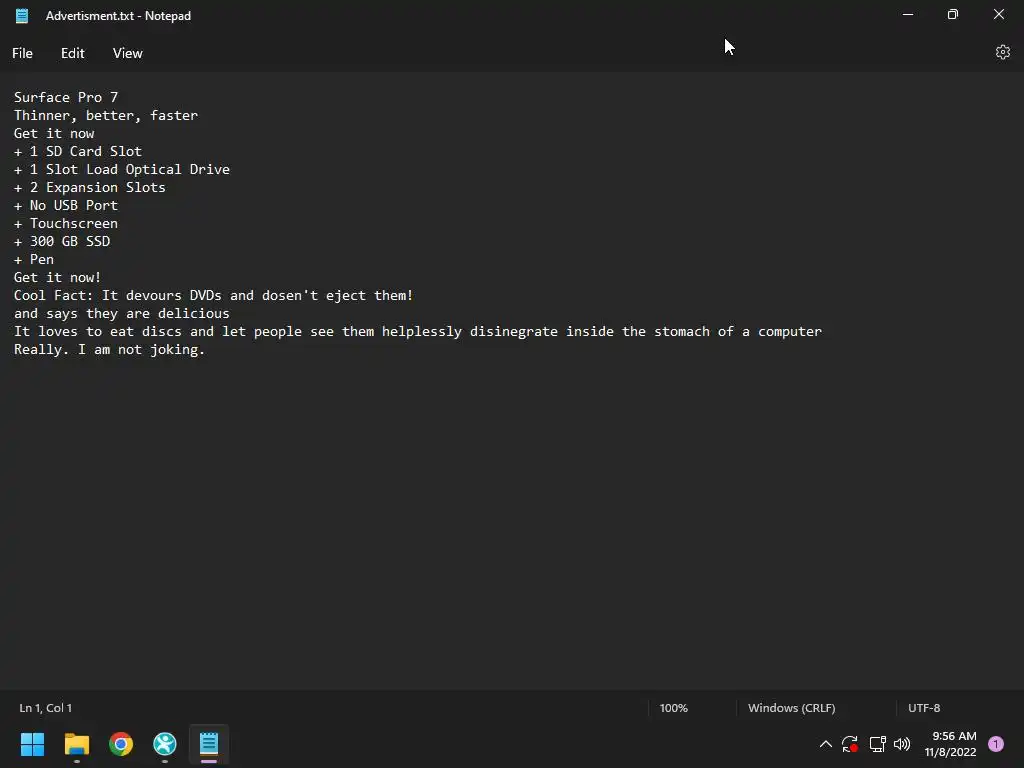Open the View menu

127,54
